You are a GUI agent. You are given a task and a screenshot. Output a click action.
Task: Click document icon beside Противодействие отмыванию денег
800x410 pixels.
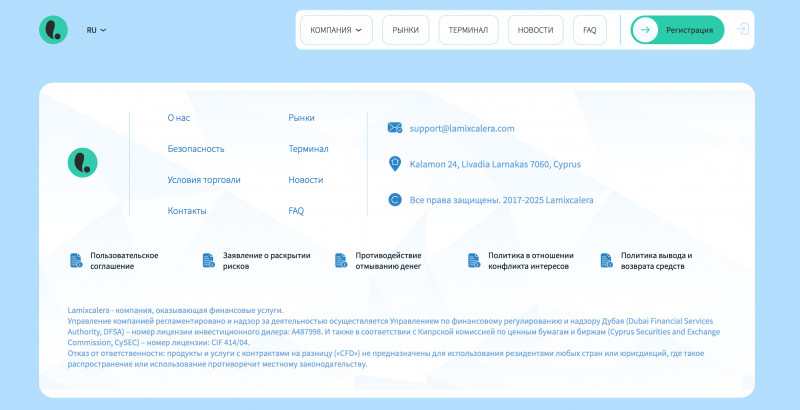pyautogui.click(x=341, y=261)
